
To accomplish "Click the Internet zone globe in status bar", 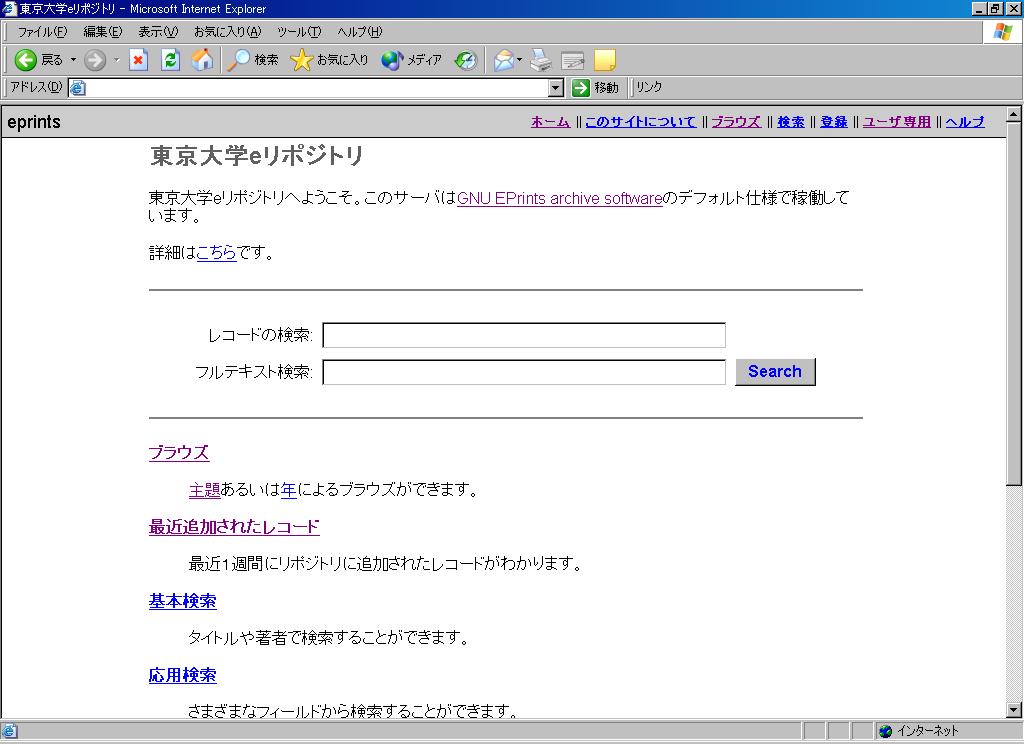I will [x=886, y=731].
